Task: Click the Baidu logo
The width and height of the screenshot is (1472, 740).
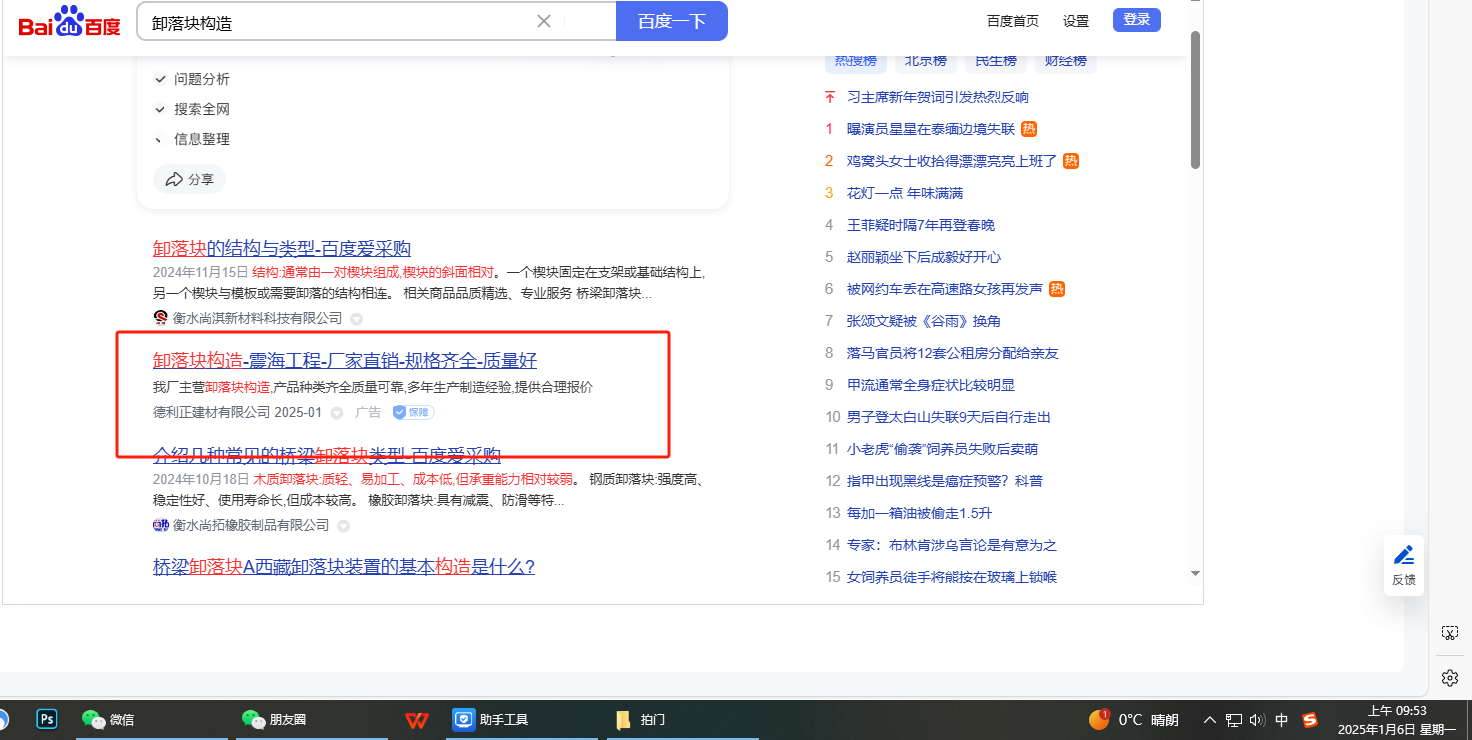Action: pyautogui.click(x=69, y=22)
